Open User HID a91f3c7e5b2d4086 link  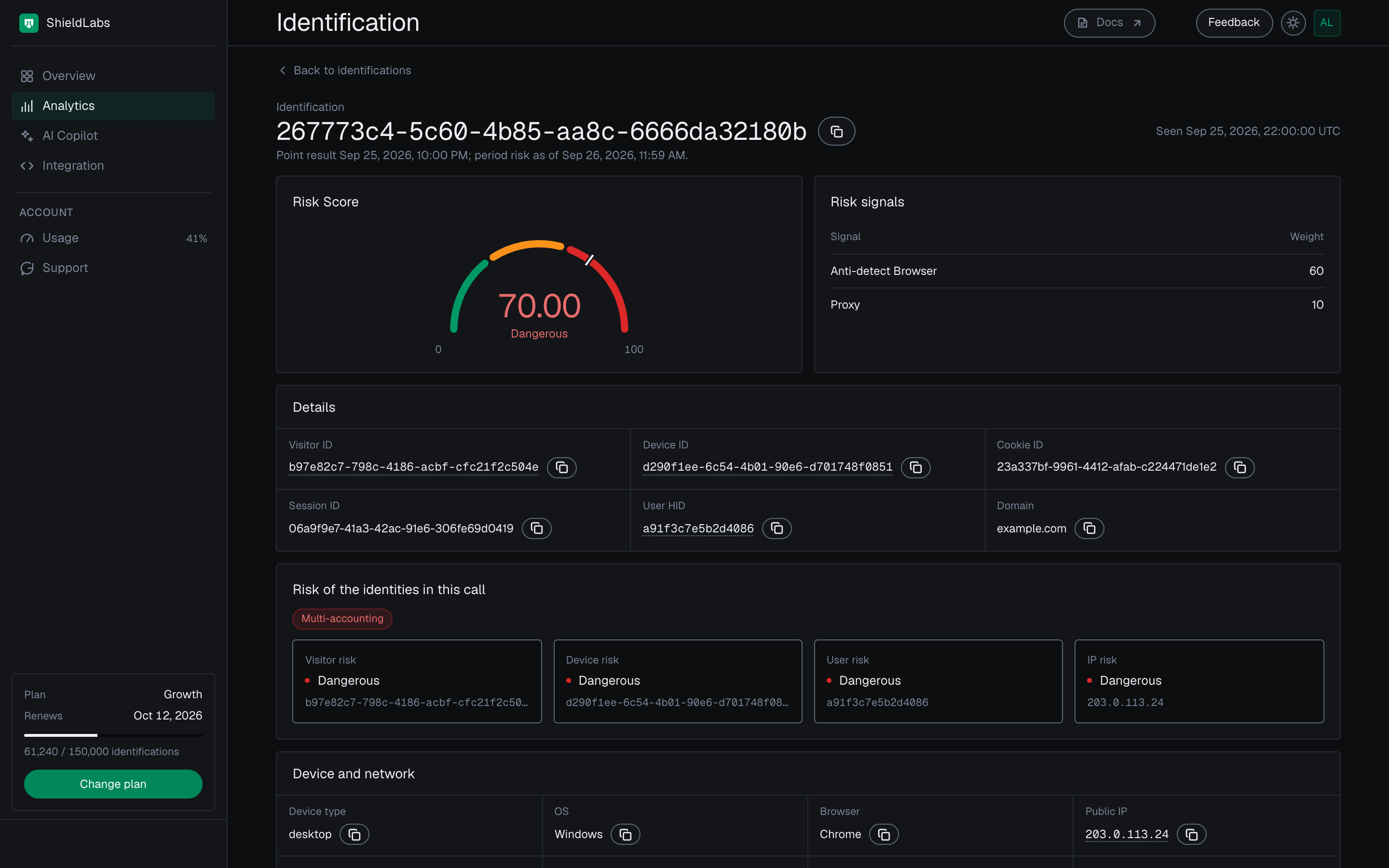[x=698, y=528]
